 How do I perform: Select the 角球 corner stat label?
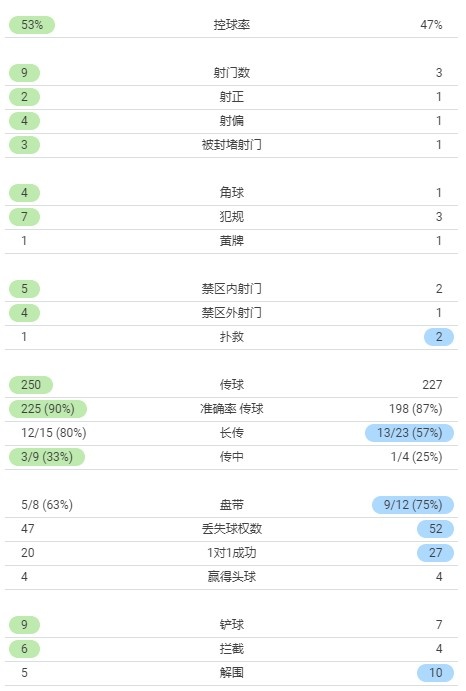tap(232, 193)
